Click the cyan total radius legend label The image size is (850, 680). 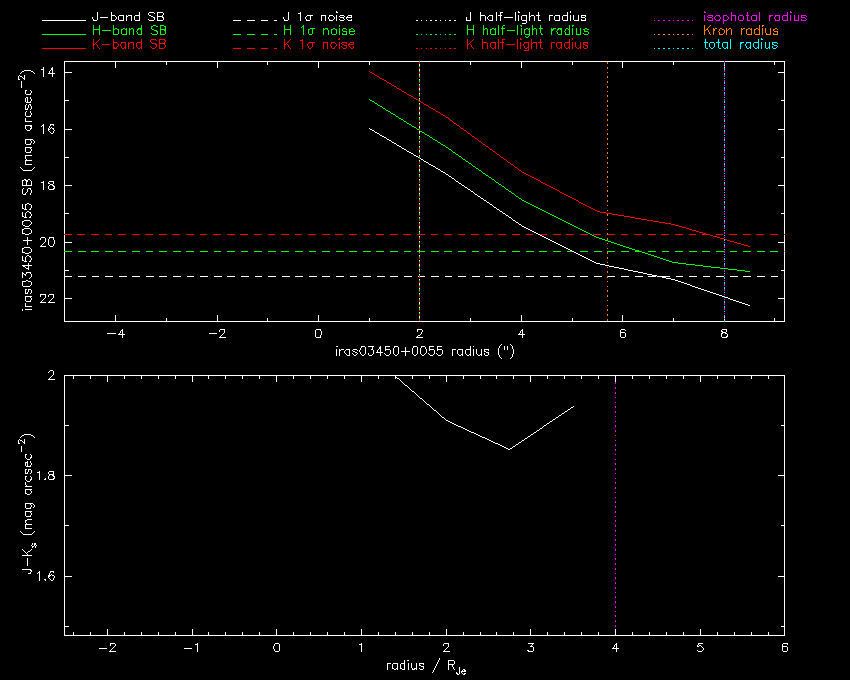(740, 45)
